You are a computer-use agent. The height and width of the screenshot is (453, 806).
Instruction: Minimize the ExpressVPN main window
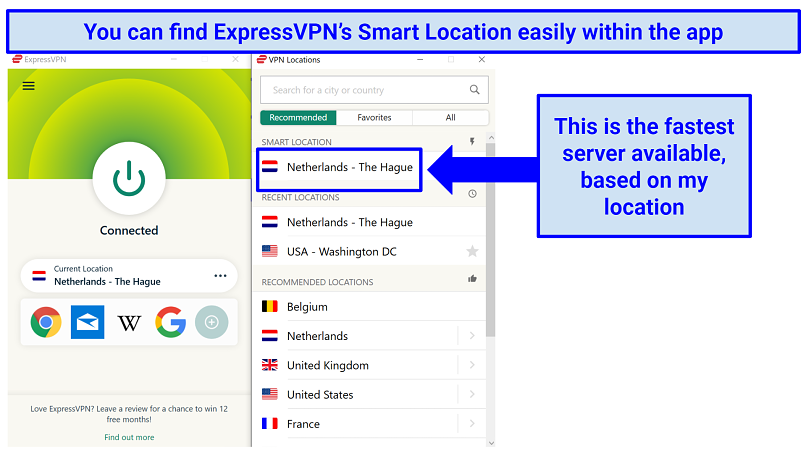pos(174,59)
